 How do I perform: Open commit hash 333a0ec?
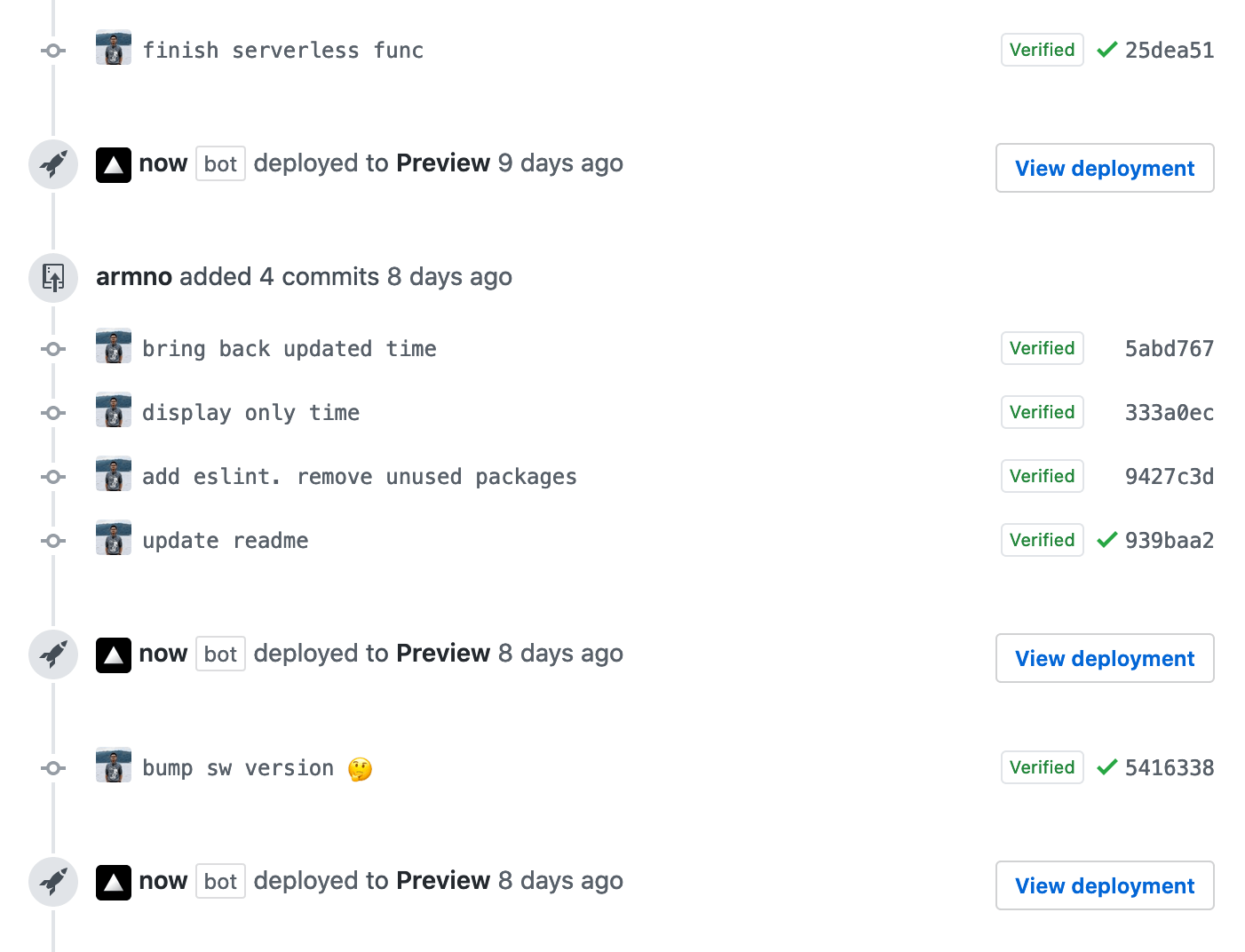[1169, 412]
